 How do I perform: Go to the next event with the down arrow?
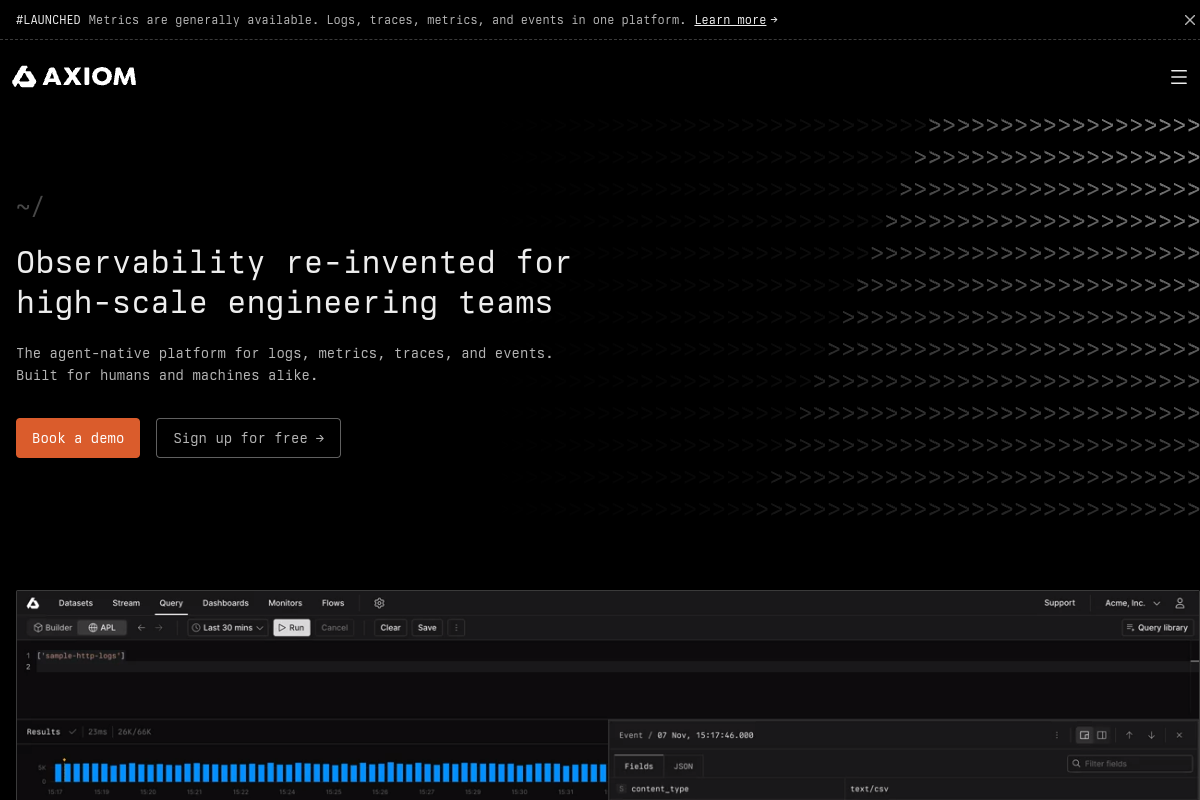(x=1151, y=735)
